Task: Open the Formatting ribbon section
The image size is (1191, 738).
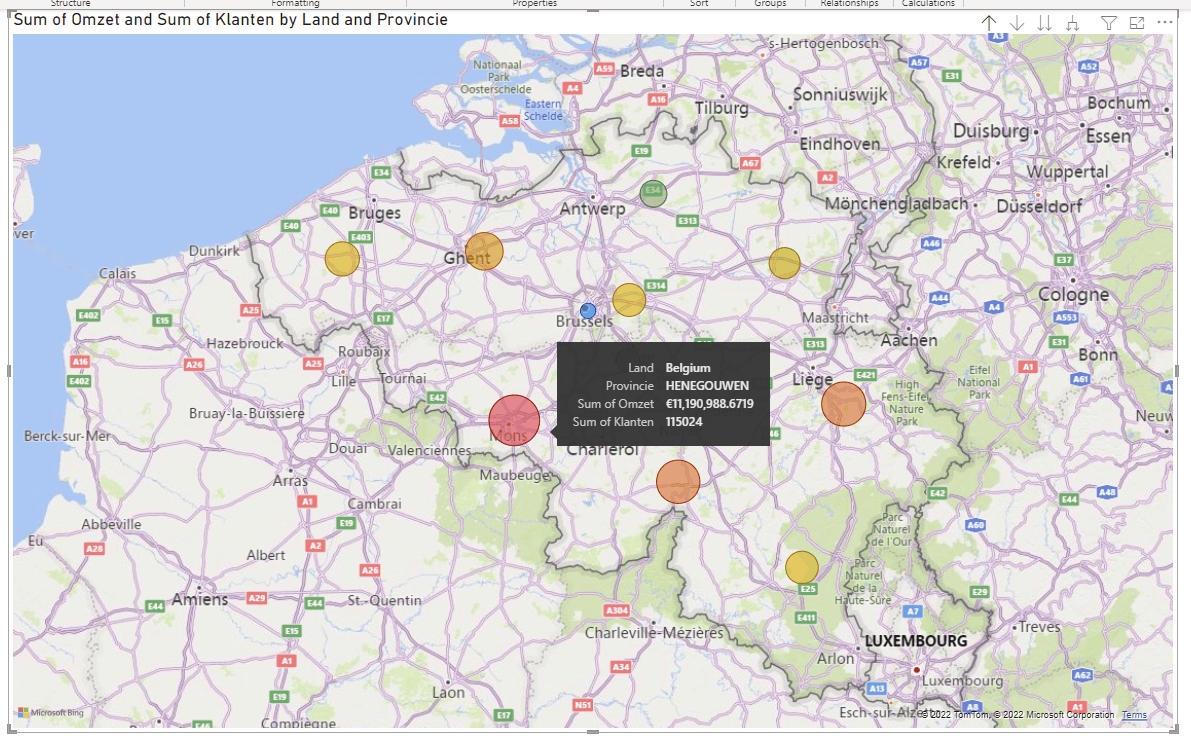Action: pos(295,4)
